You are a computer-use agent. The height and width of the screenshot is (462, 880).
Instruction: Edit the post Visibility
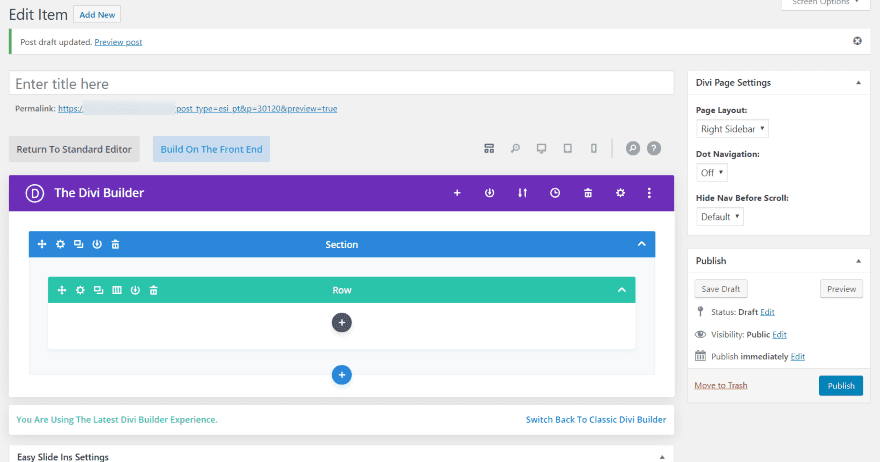pos(780,335)
